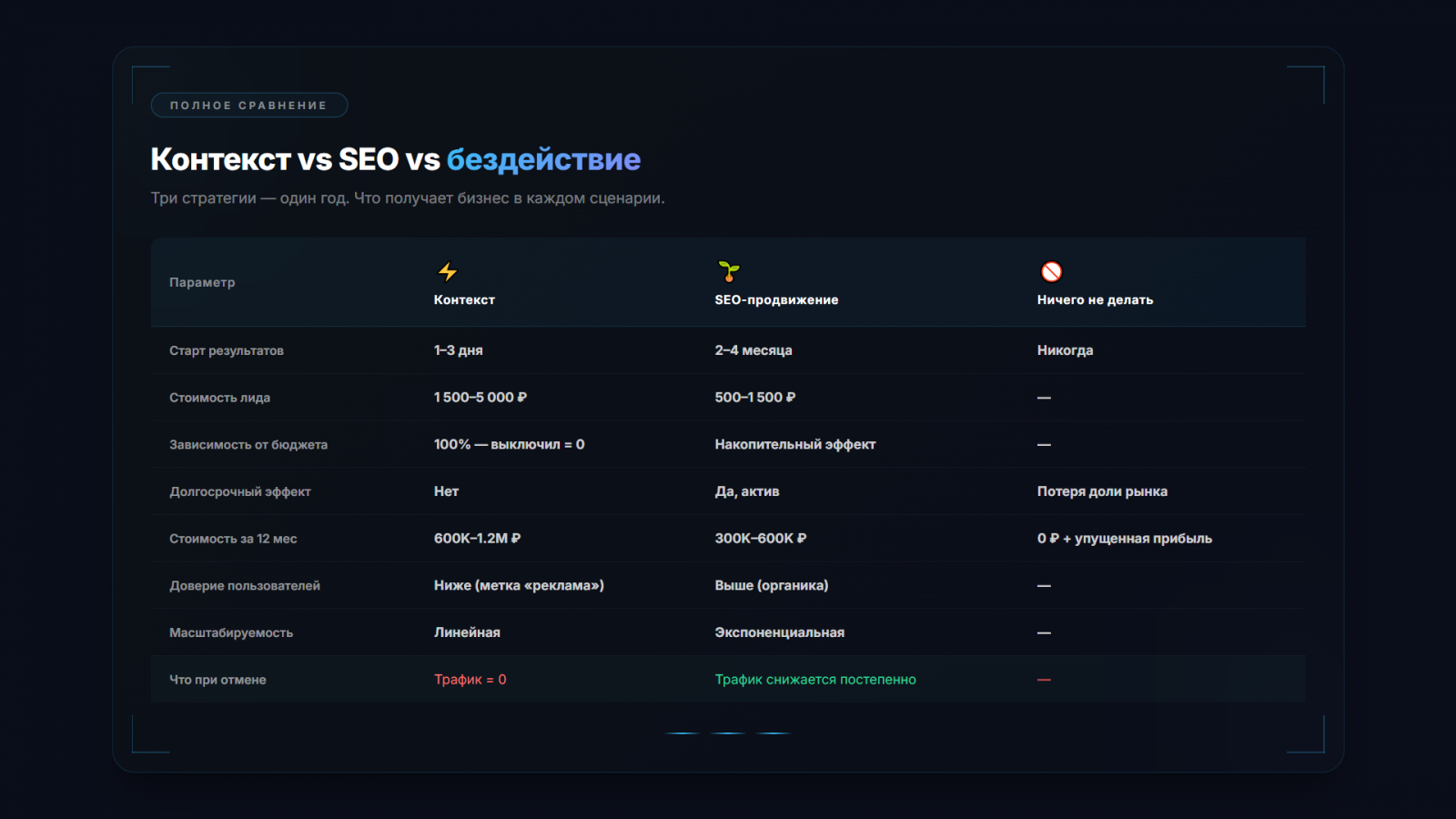
Task: Click the Старт результатов row label
Action: (x=227, y=350)
